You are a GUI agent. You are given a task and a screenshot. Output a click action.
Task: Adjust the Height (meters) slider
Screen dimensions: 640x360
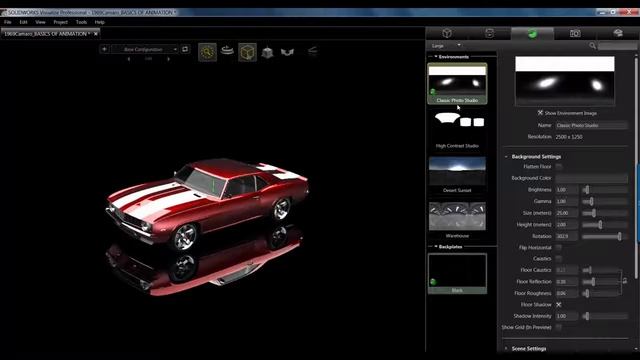pos(605,224)
